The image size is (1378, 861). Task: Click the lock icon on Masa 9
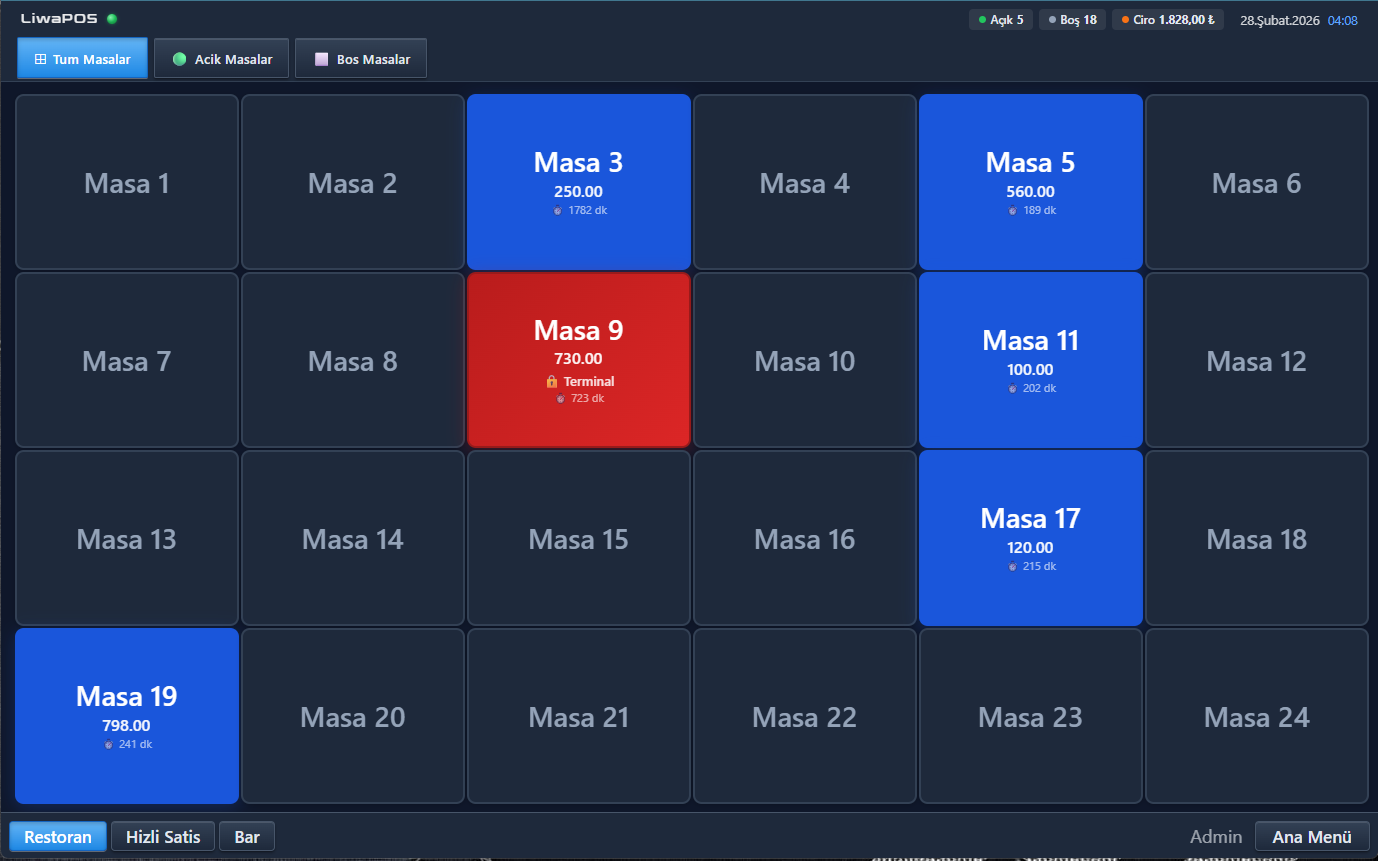tap(551, 382)
